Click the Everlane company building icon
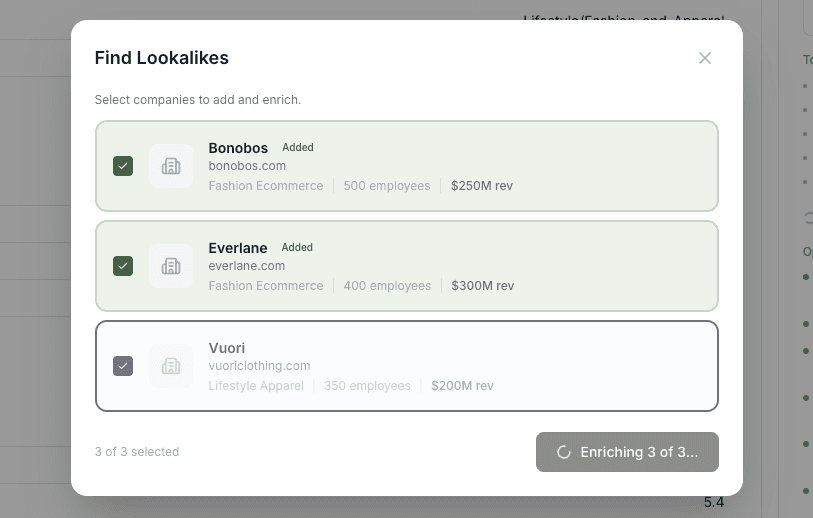813x518 pixels. (x=171, y=266)
